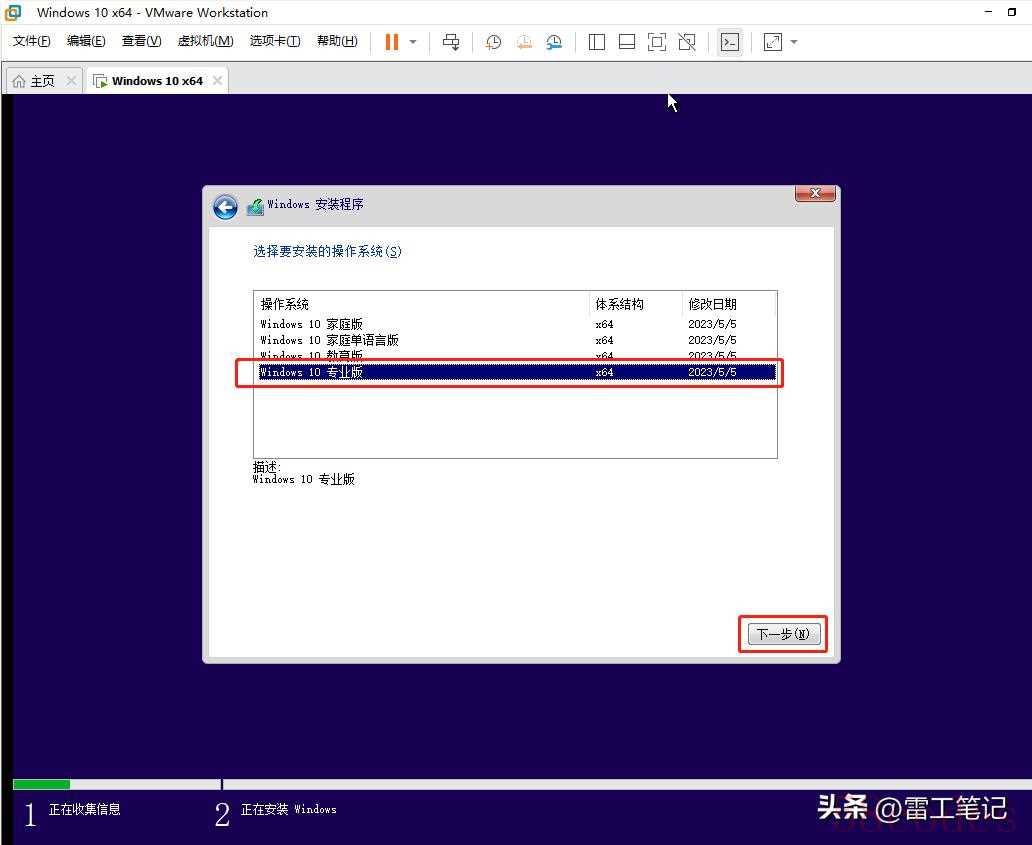This screenshot has width=1032, height=845.
Task: Select Windows 10 家庭单语言版 entry
Action: coord(329,340)
